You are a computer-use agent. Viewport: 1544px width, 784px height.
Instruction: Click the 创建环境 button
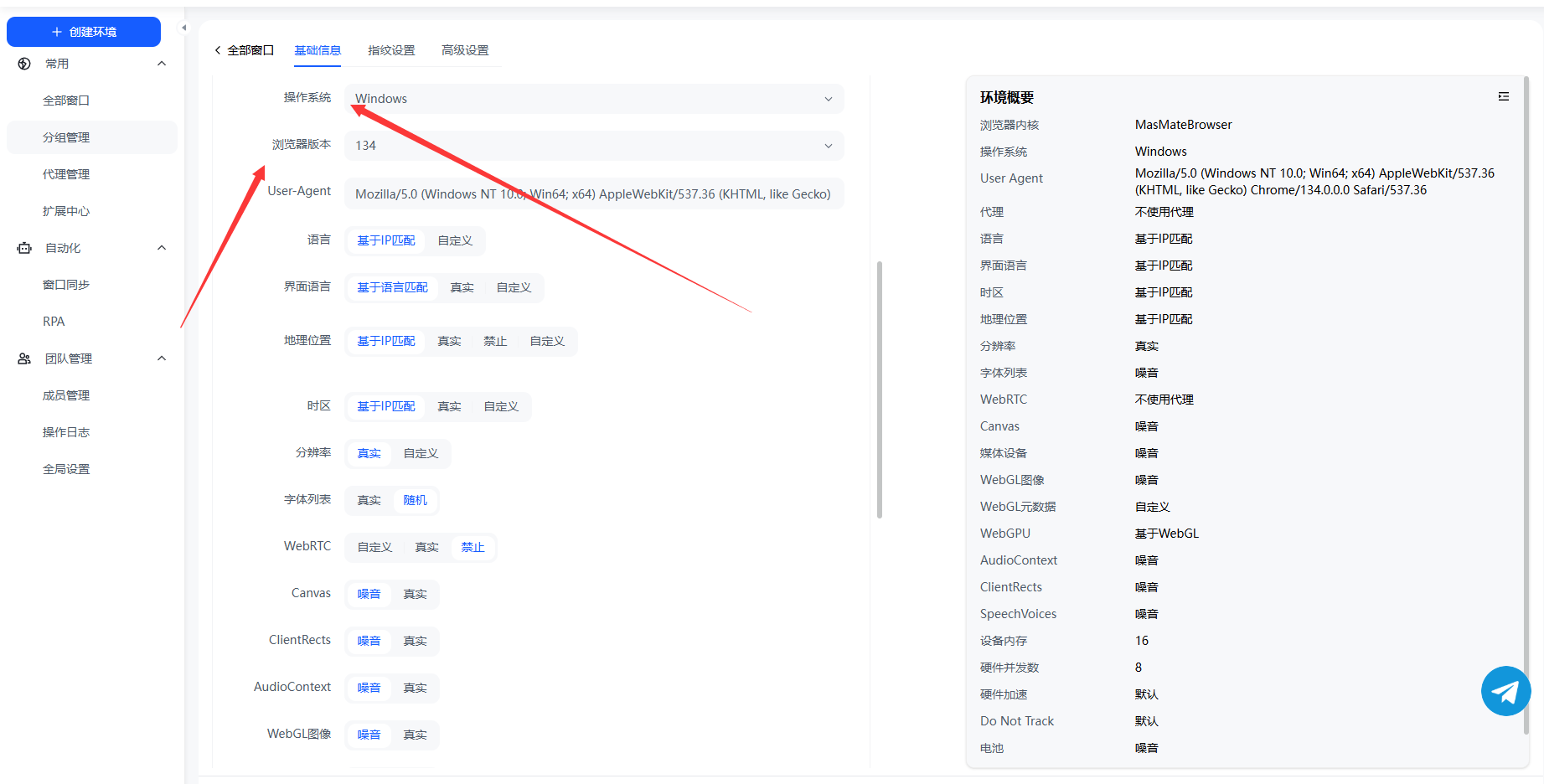tap(84, 32)
